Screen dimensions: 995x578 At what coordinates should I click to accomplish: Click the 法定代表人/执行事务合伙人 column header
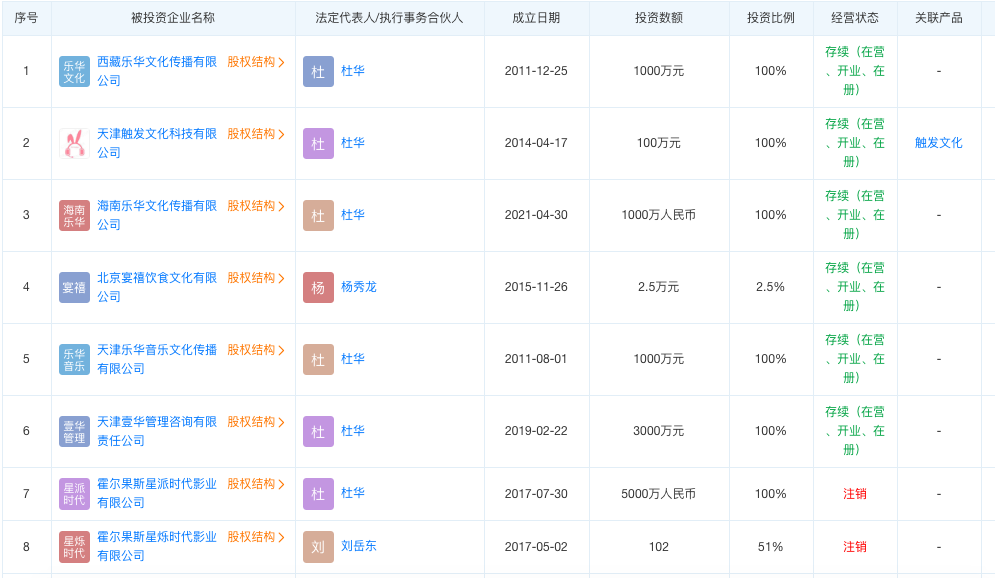coord(389,18)
